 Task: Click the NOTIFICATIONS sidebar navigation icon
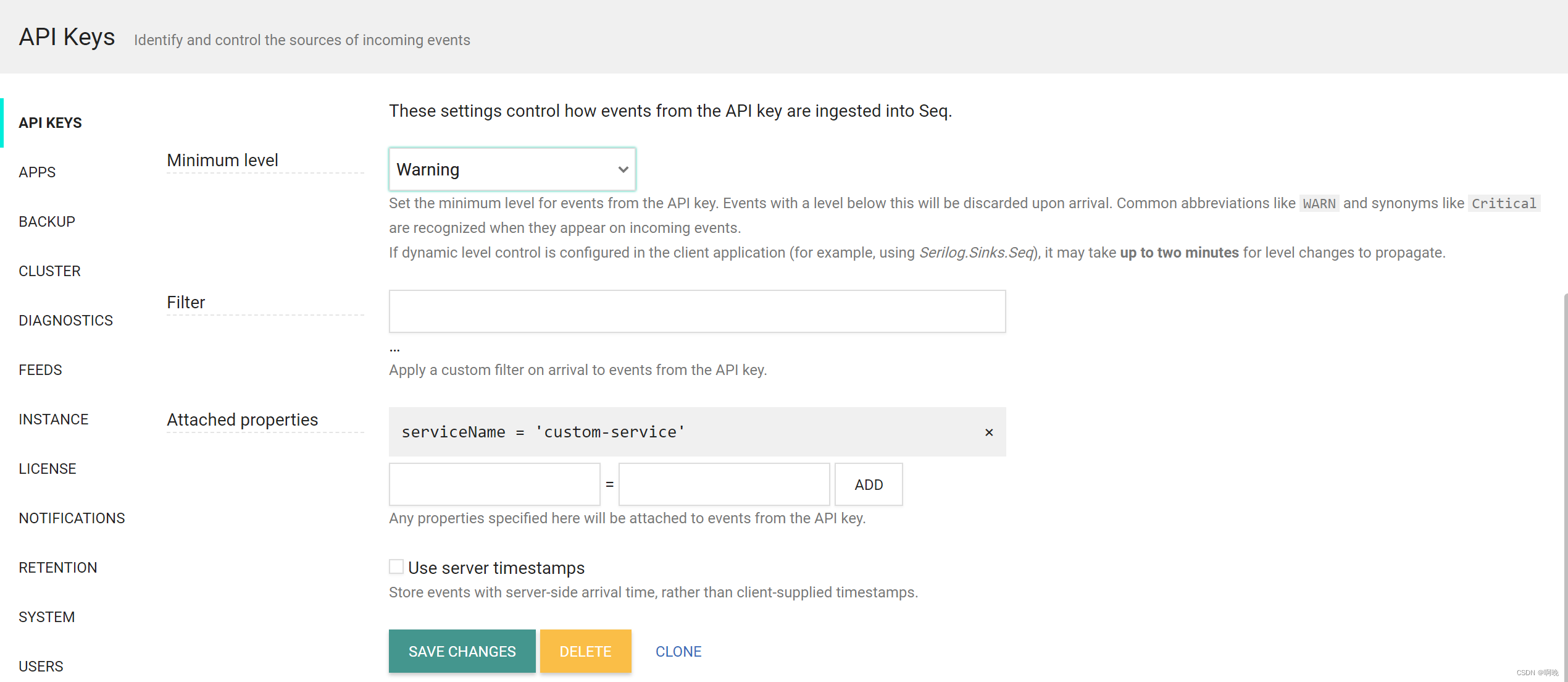pyautogui.click(x=71, y=518)
